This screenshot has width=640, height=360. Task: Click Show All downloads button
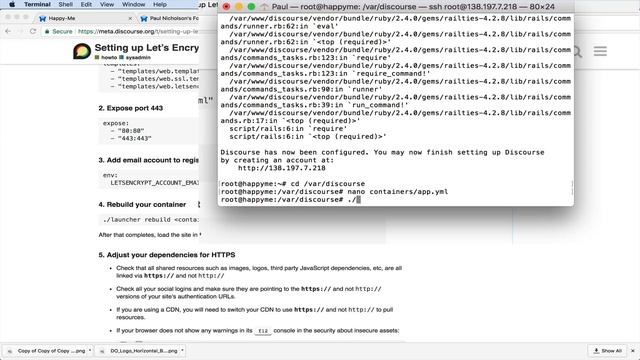(x=607, y=351)
